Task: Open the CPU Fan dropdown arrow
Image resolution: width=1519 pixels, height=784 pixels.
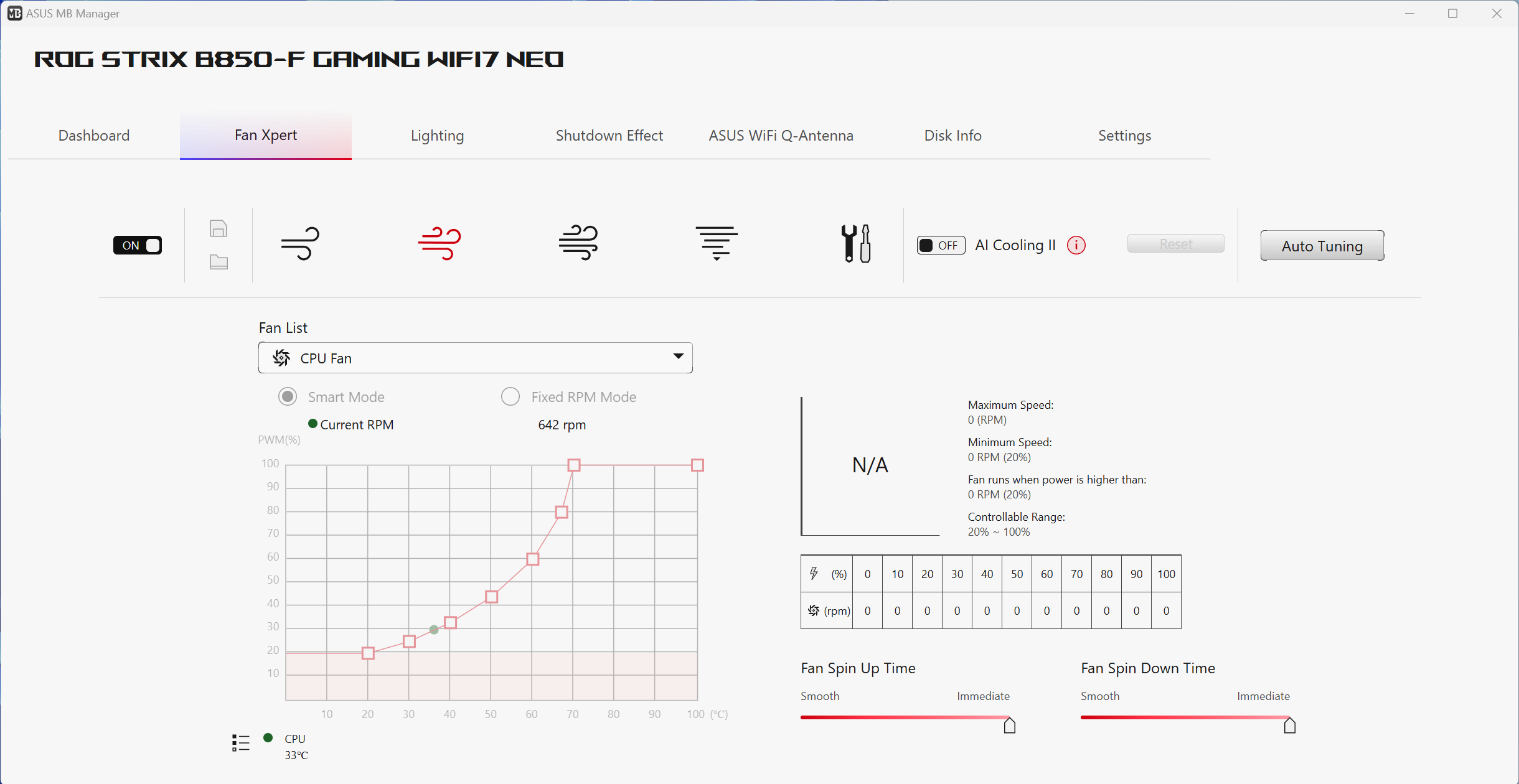Action: tap(679, 357)
